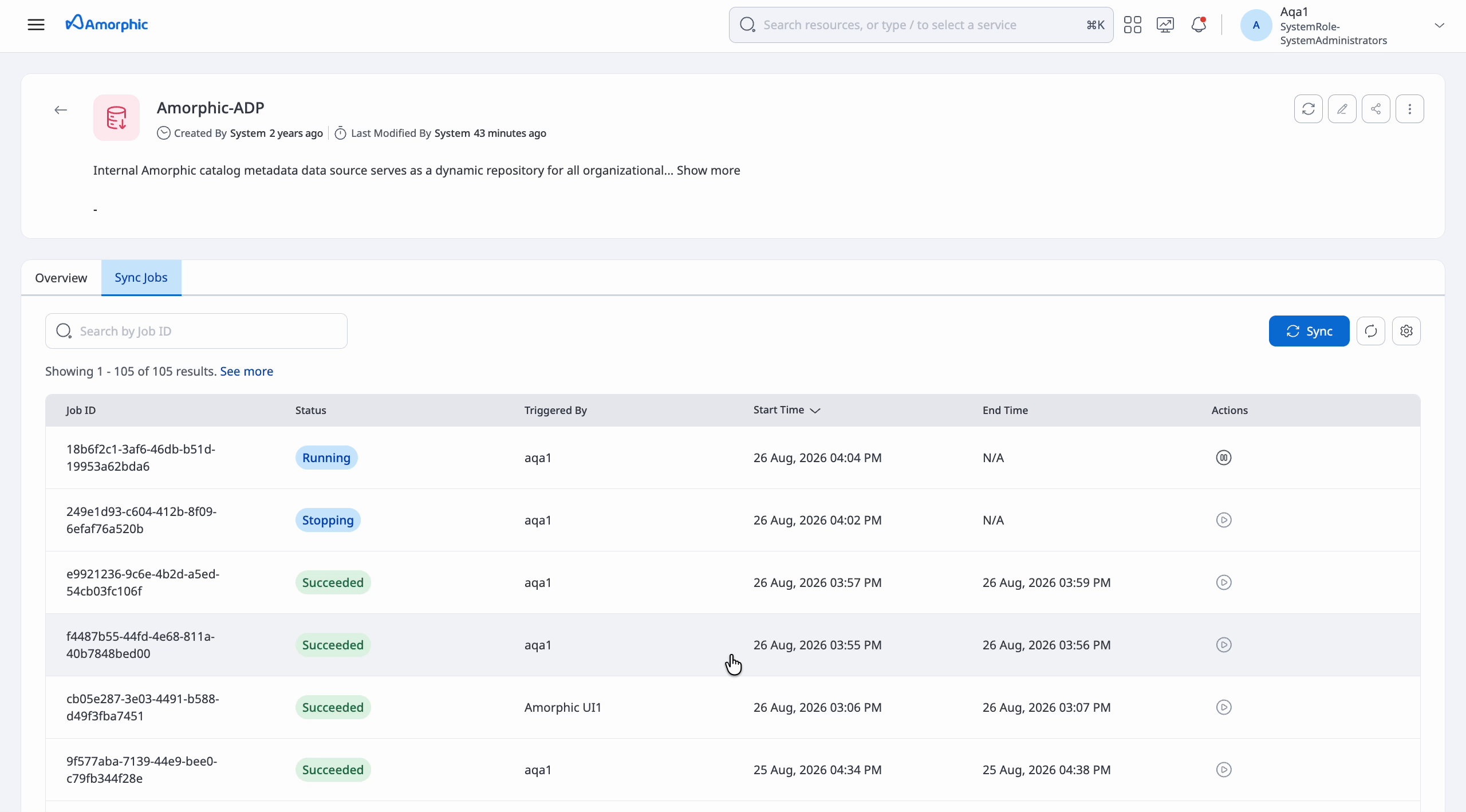The width and height of the screenshot is (1466, 812).
Task: Click the Running status badge
Action: 326,458
